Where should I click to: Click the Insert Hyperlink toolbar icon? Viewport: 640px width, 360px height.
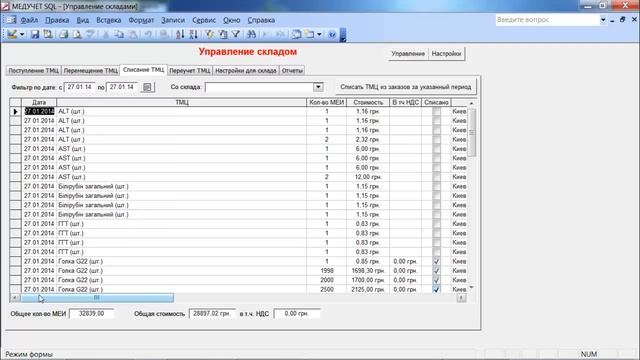point(164,34)
